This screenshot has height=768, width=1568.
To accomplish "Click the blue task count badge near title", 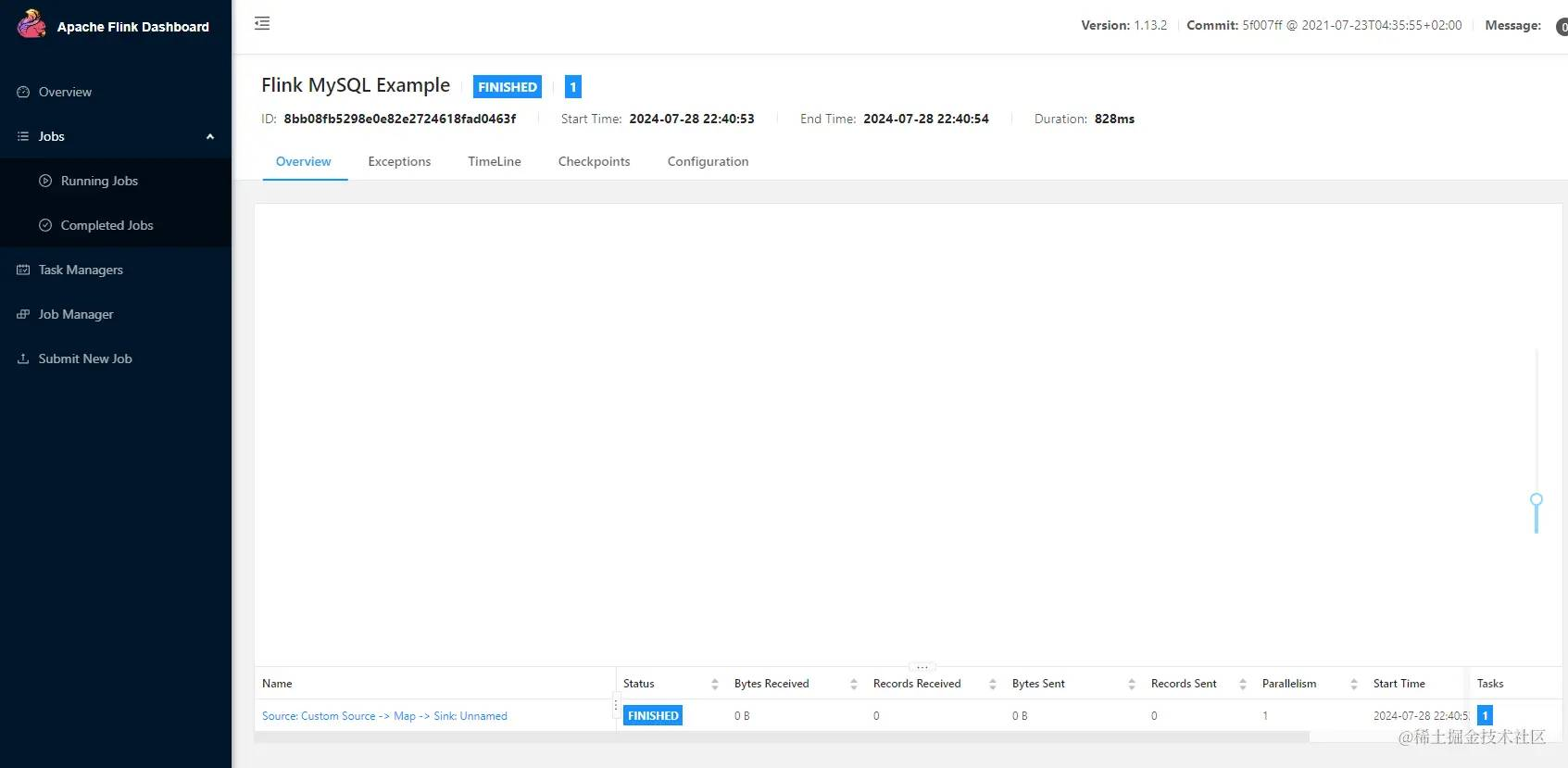I will click(573, 86).
